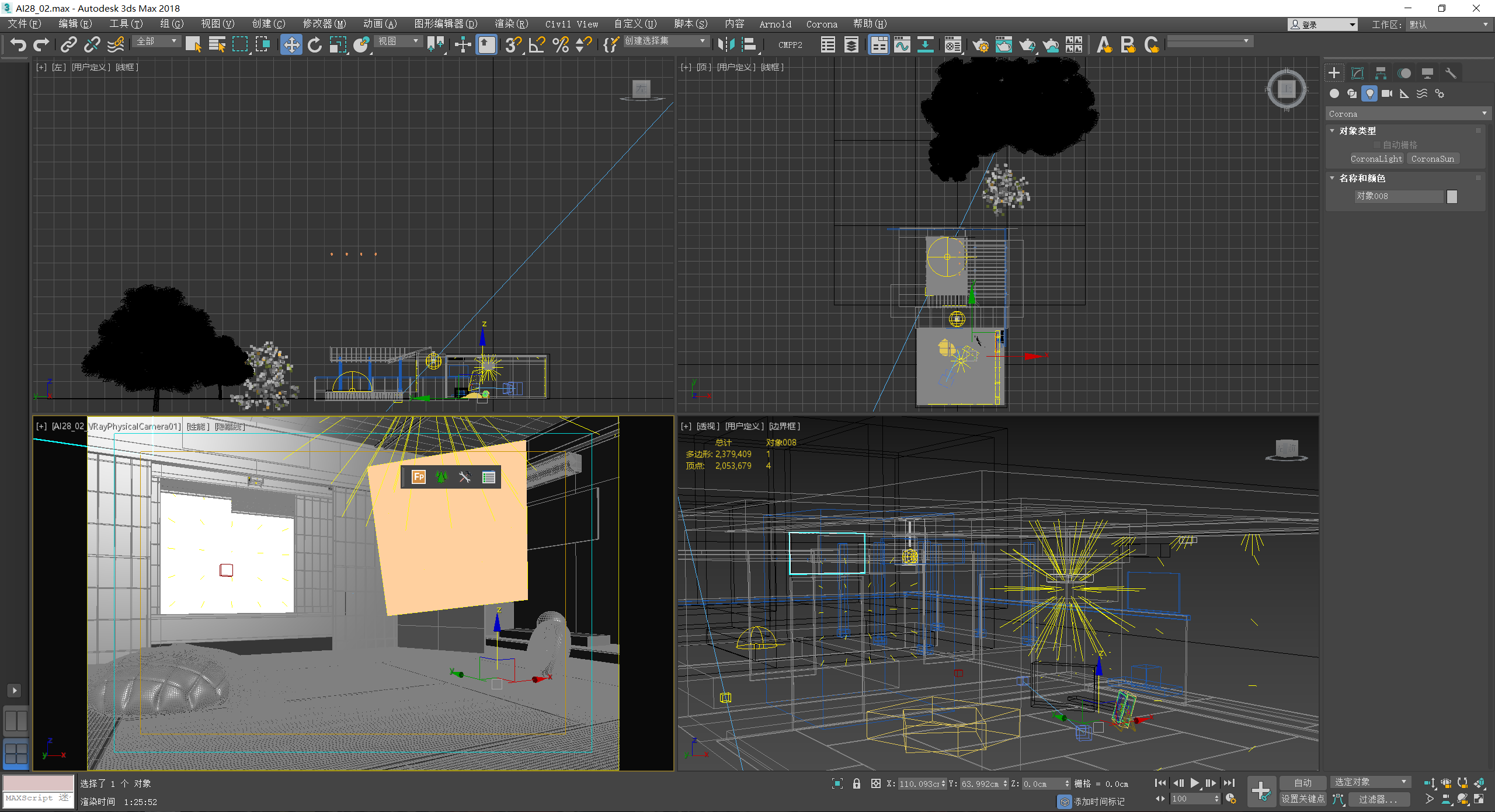Toggle Window/Crossing selection mode

coord(263,44)
